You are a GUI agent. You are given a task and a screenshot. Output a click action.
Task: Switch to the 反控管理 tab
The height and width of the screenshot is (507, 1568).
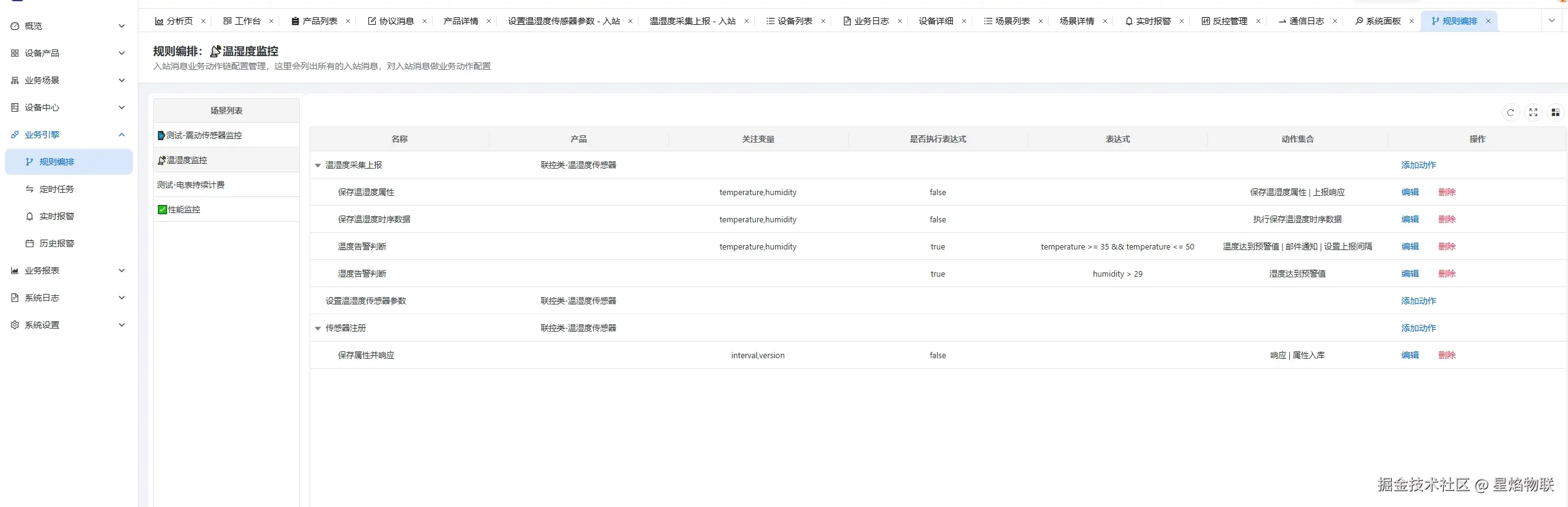pos(1224,21)
